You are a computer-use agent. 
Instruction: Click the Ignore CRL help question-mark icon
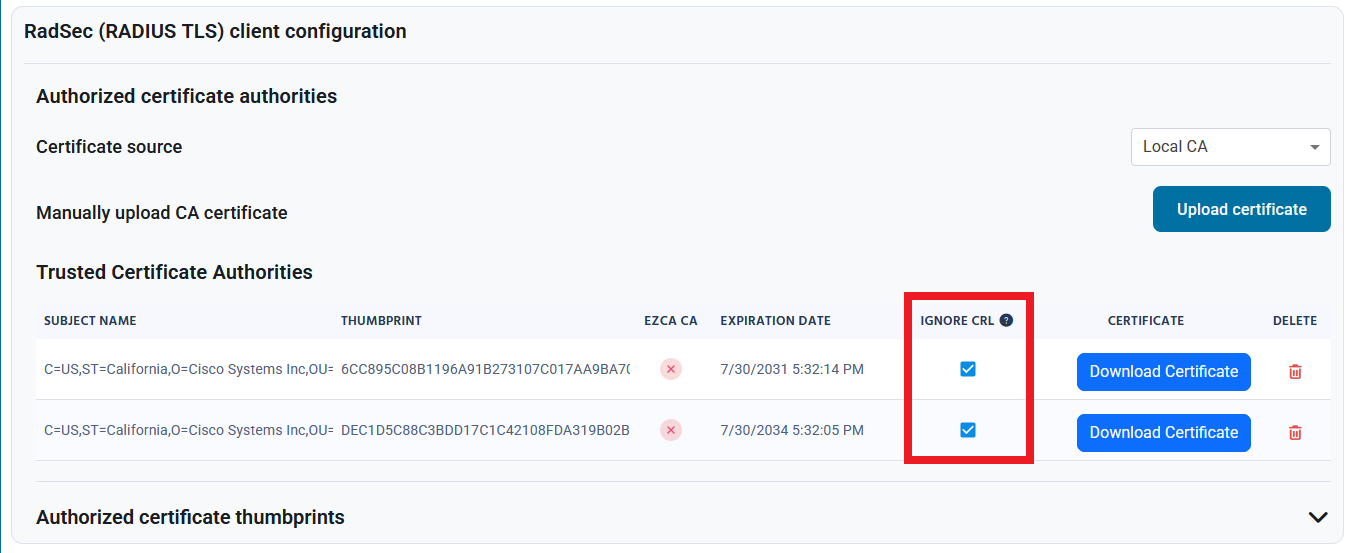point(1006,321)
